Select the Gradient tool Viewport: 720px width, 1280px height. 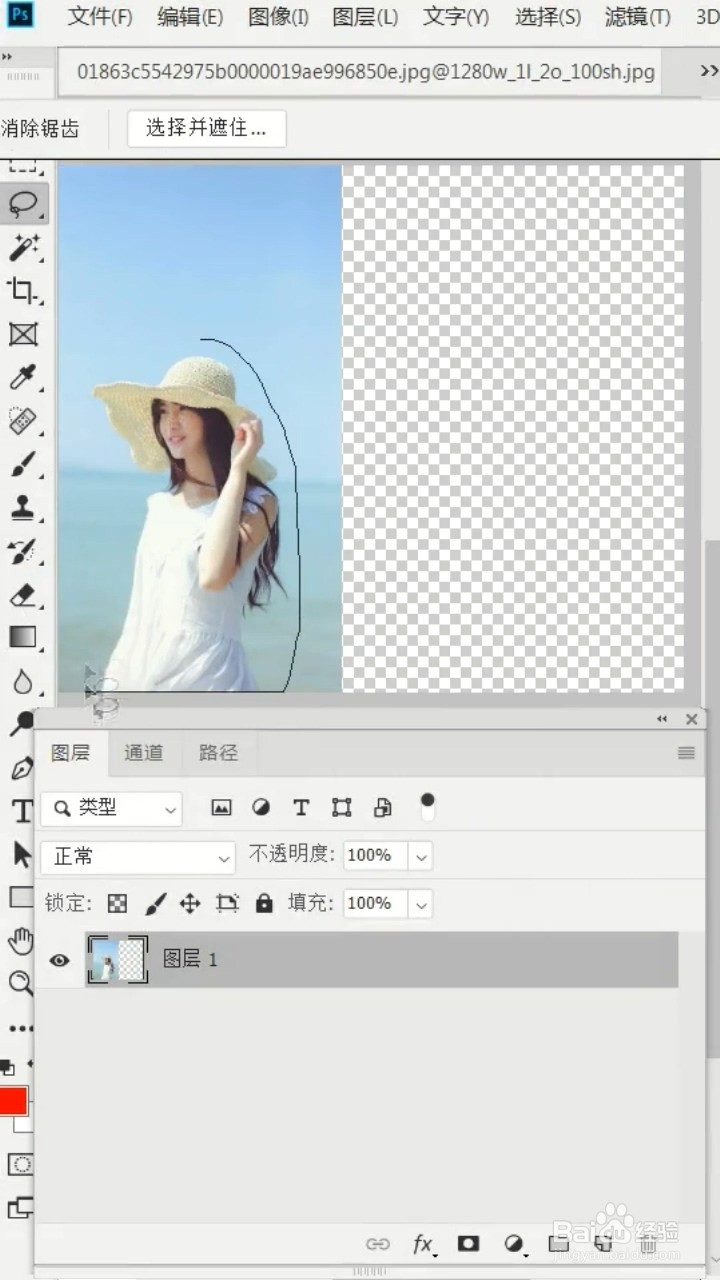(x=22, y=637)
